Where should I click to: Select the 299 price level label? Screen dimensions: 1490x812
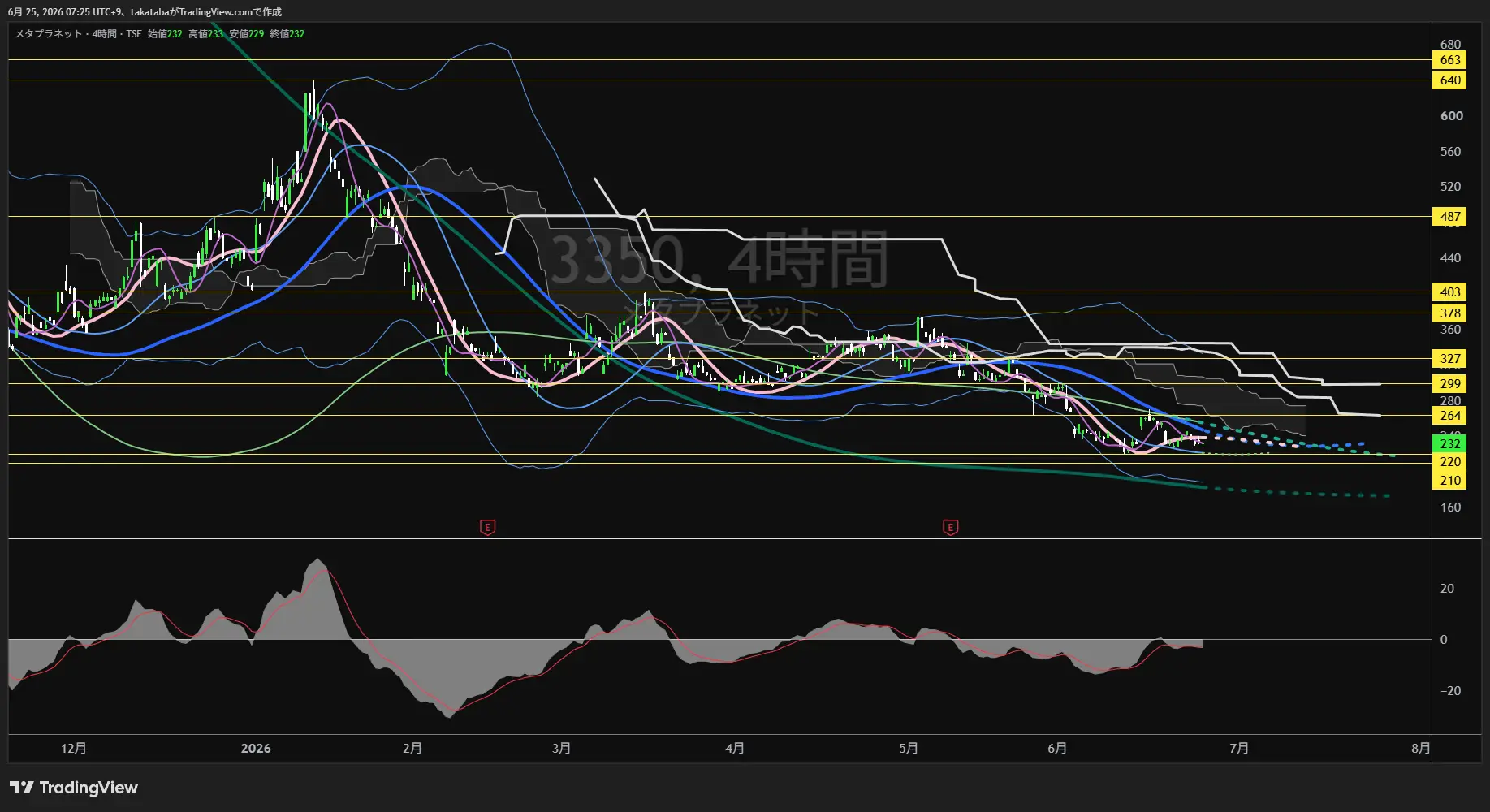[x=1450, y=384]
